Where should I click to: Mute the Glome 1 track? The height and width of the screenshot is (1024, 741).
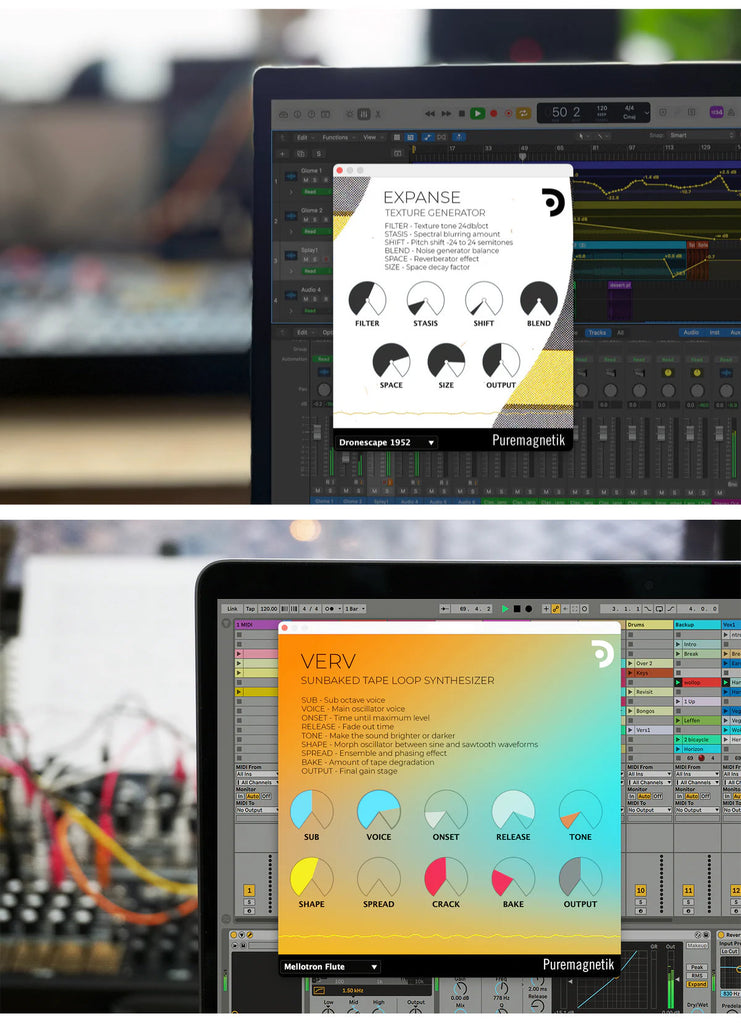[306, 180]
